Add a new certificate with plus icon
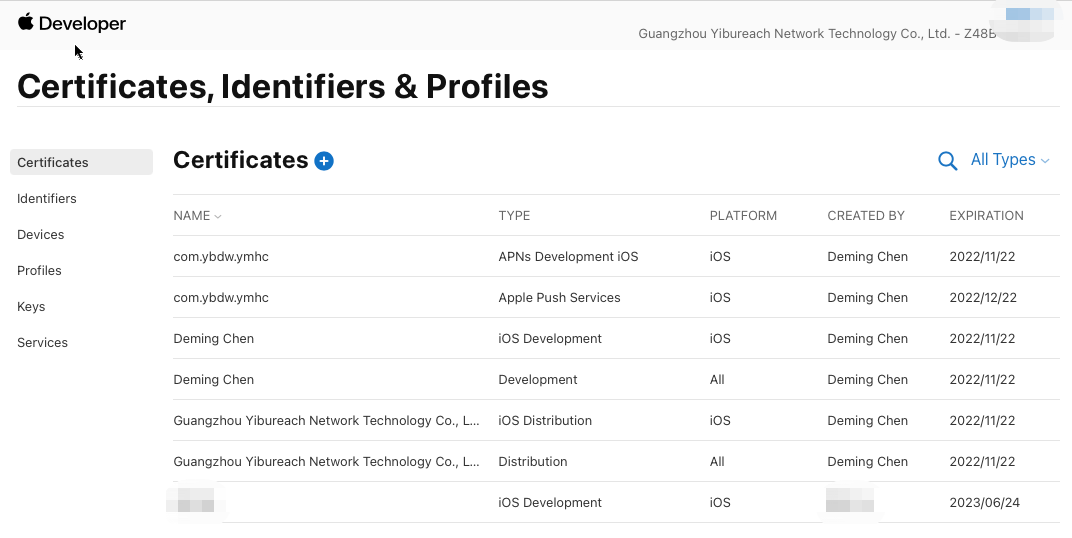1072x538 pixels. [324, 161]
